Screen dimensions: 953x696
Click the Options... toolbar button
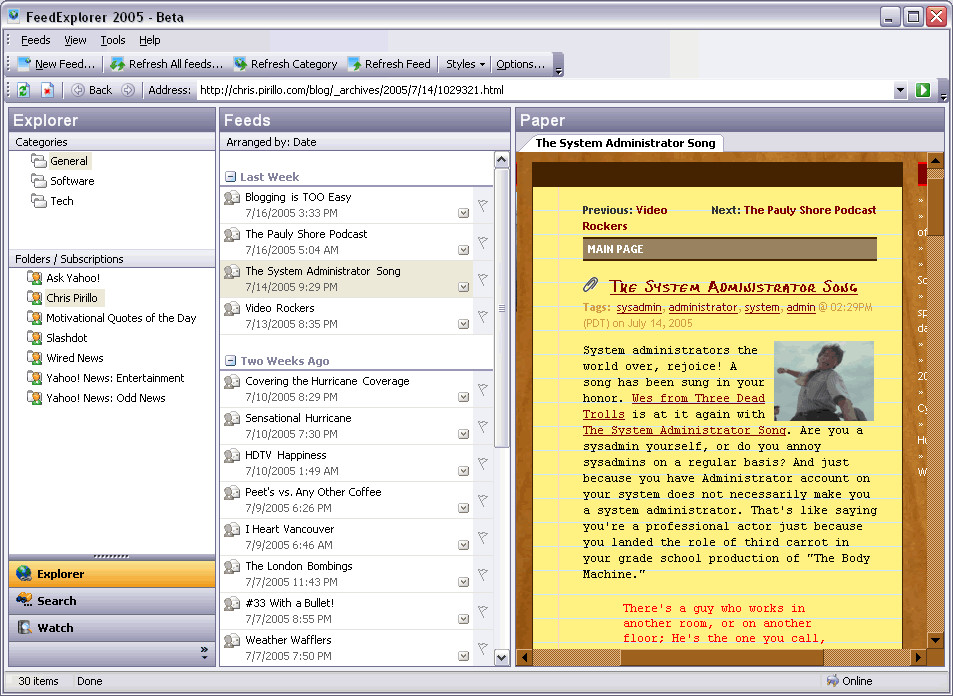pos(521,64)
